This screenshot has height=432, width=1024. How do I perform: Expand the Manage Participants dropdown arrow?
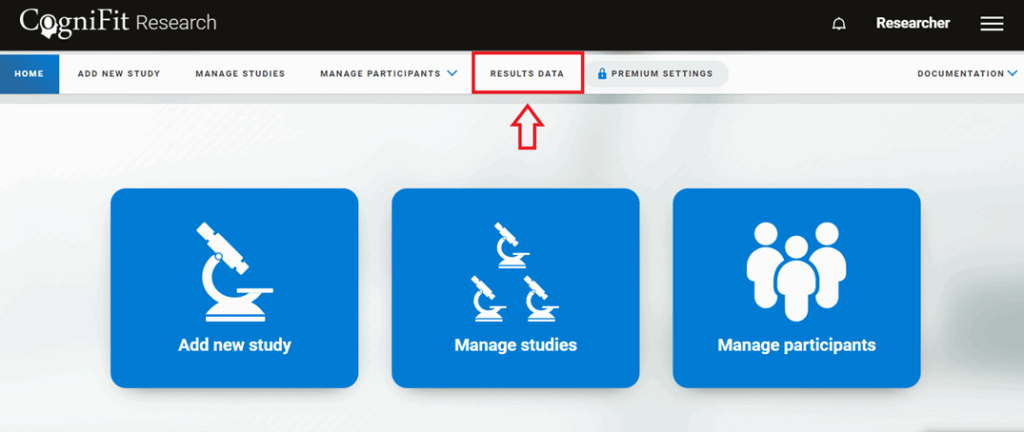coord(452,74)
